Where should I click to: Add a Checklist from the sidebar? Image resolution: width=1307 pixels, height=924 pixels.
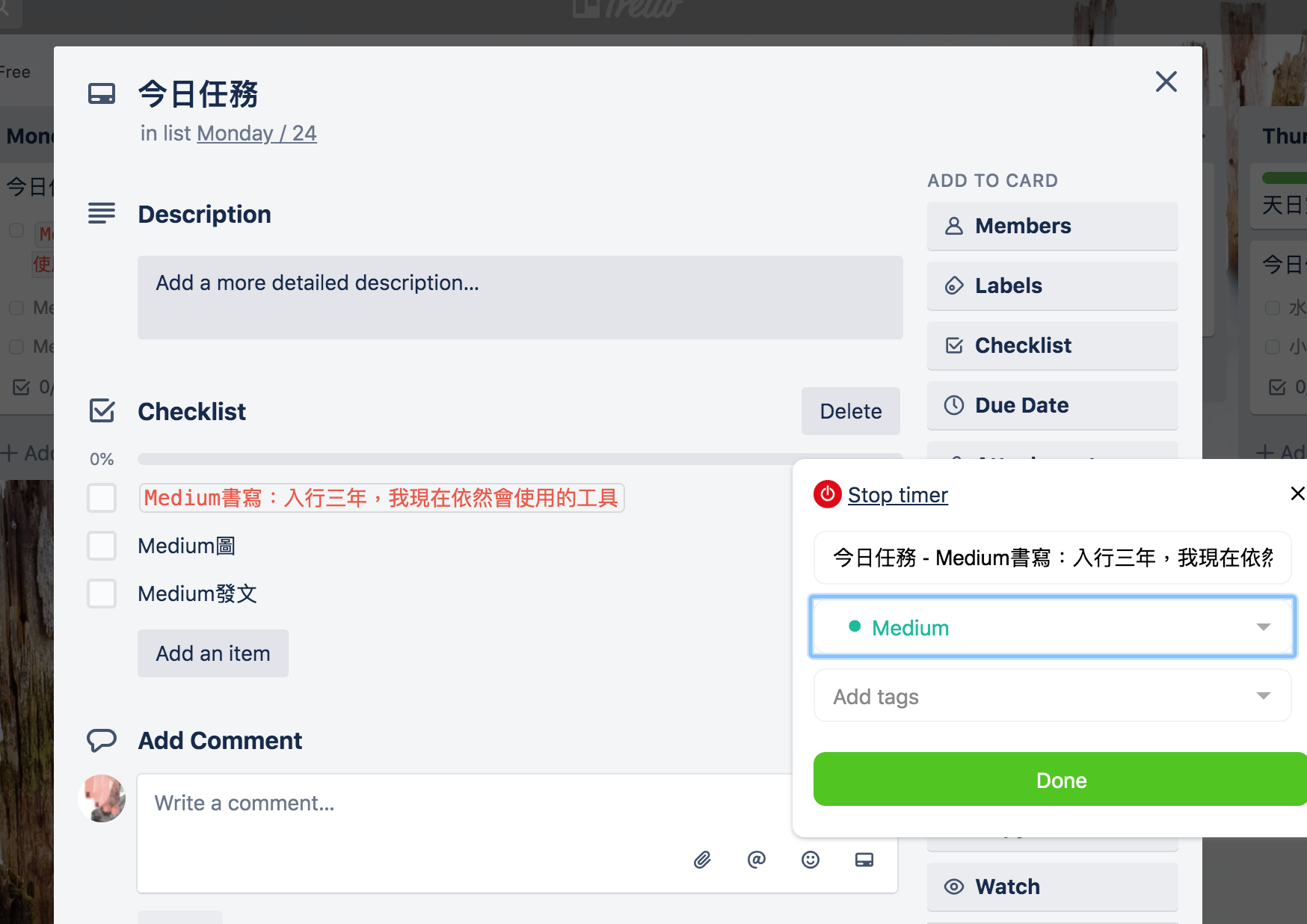[1053, 345]
